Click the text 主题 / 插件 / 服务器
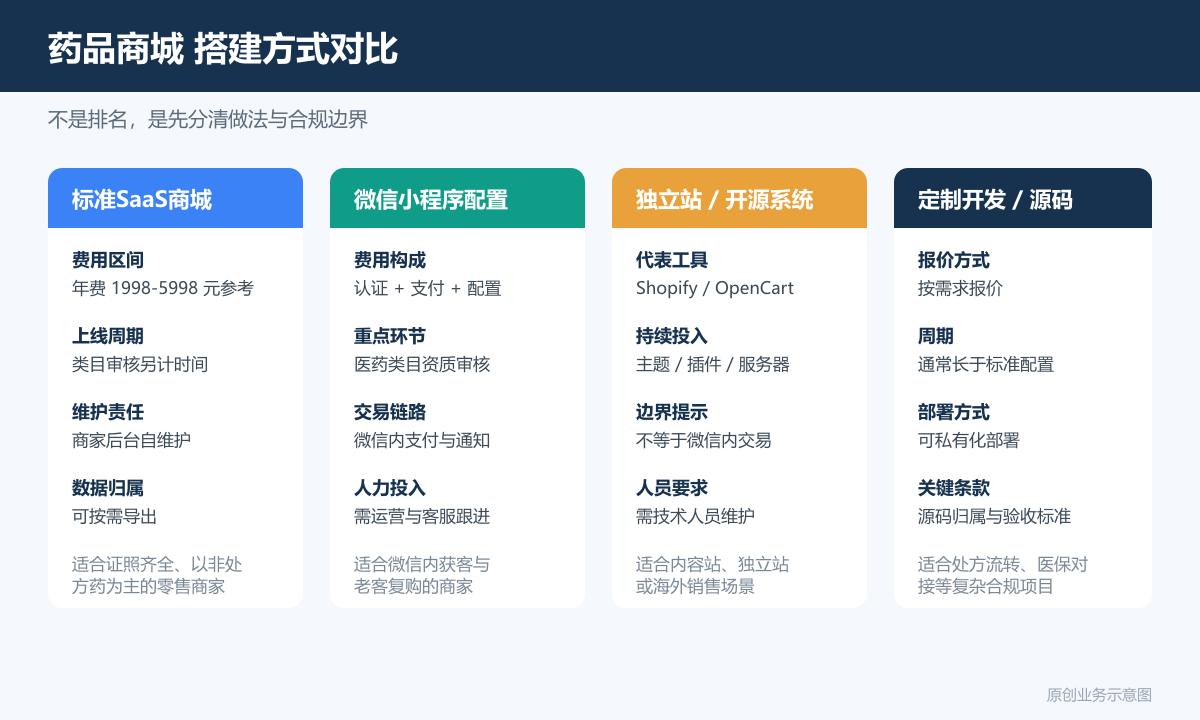Image resolution: width=1200 pixels, height=720 pixels. pyautogui.click(x=713, y=364)
